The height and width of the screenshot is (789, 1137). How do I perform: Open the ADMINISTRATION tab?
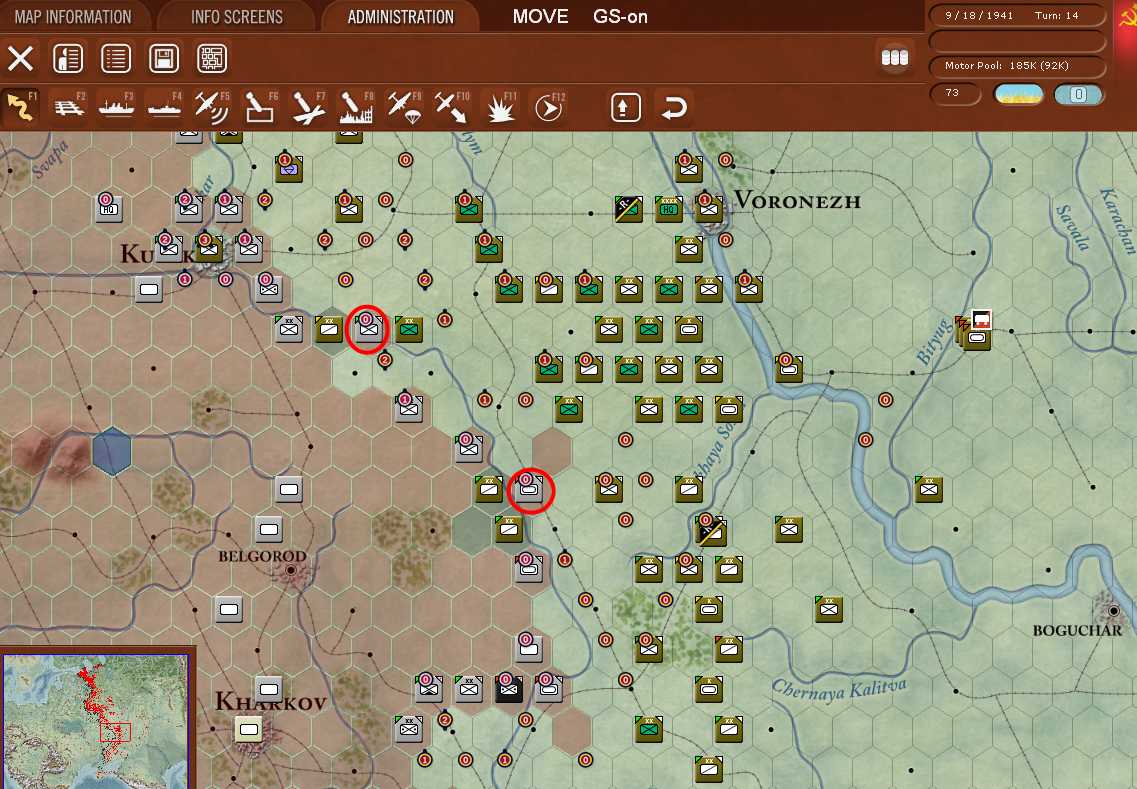point(401,17)
